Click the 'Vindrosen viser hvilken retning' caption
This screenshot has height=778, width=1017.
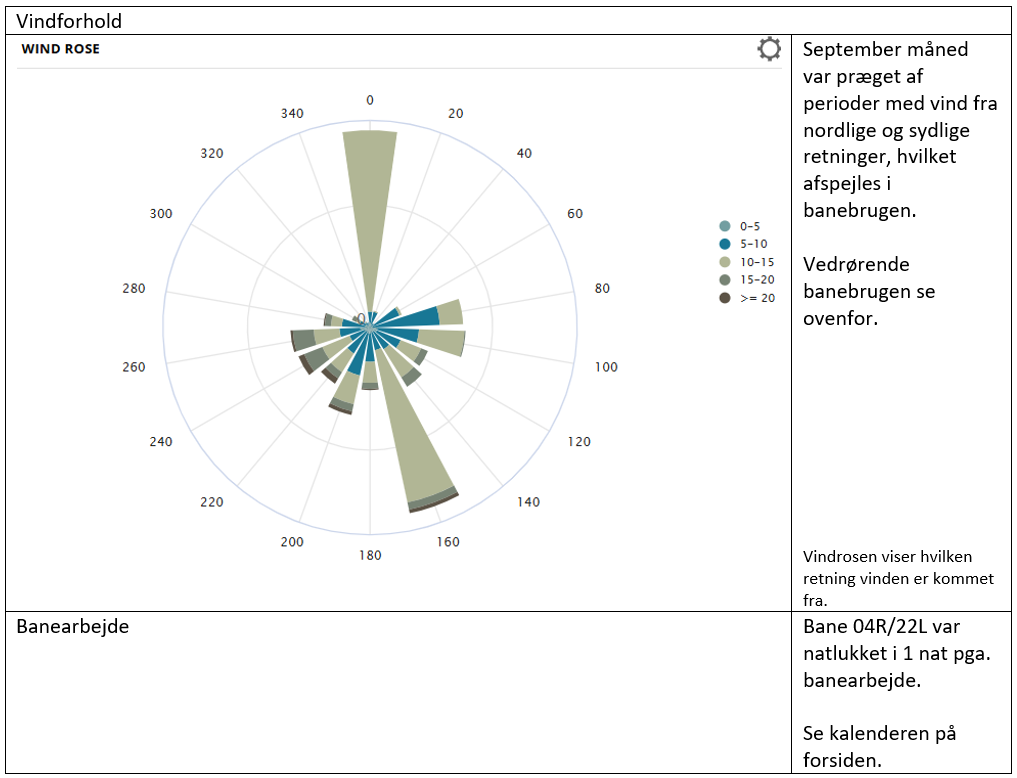pyautogui.click(x=898, y=579)
